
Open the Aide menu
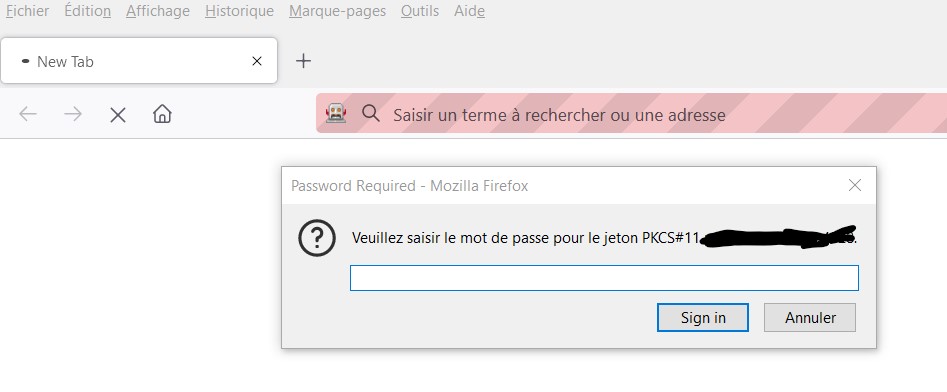pos(470,11)
